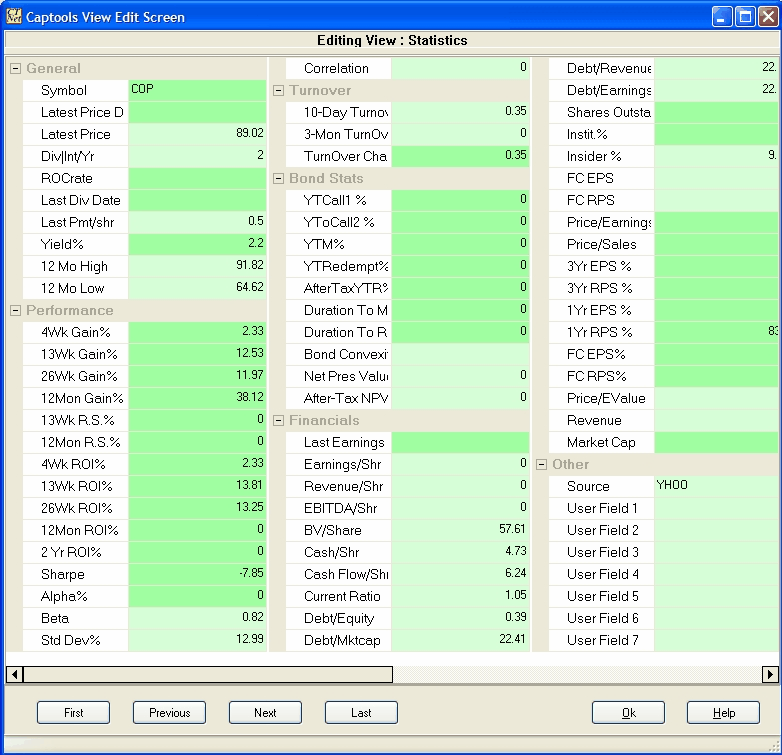
Task: Collapse the Turnover group
Action: click(278, 91)
